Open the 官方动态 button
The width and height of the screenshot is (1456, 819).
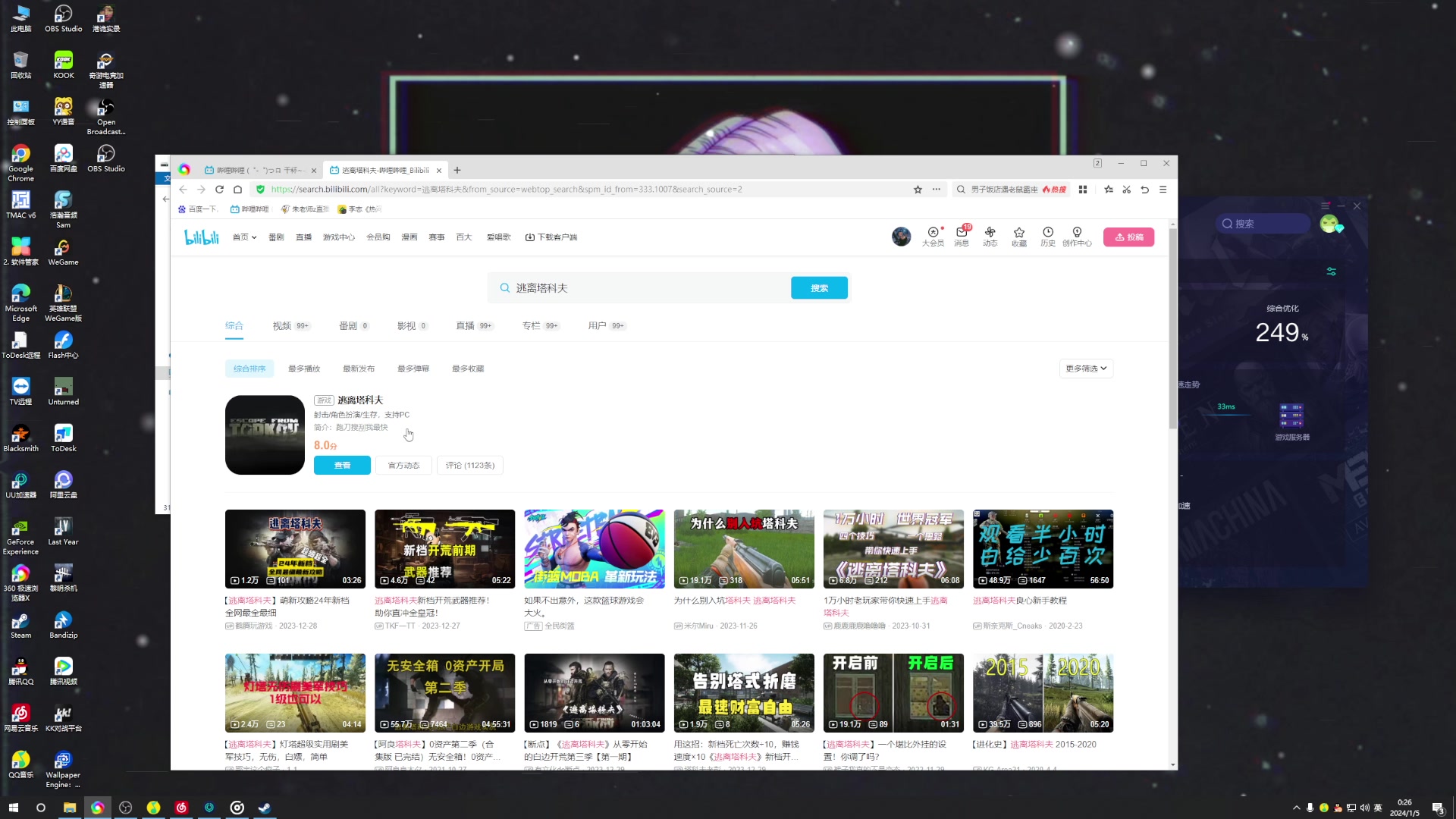tap(403, 466)
